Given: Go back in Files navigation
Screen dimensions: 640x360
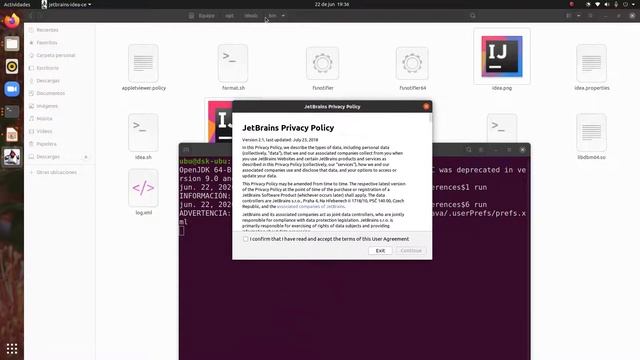Looking at the screenshot, I should [31, 16].
